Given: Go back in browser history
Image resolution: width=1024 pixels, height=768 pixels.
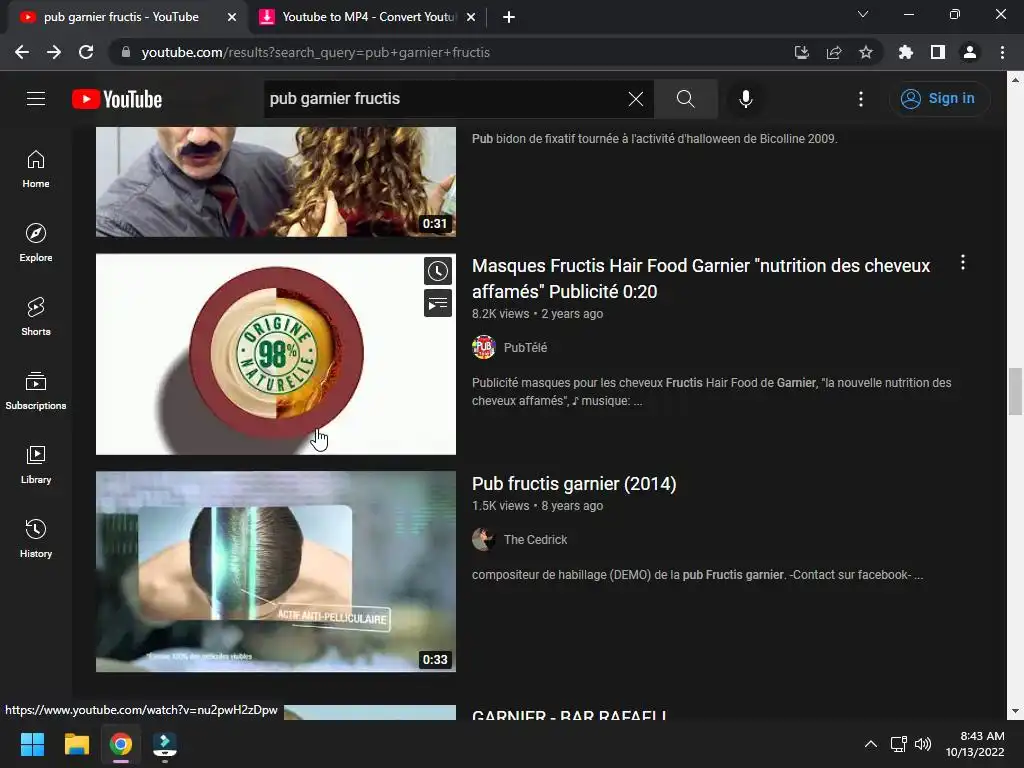Looking at the screenshot, I should (22, 52).
